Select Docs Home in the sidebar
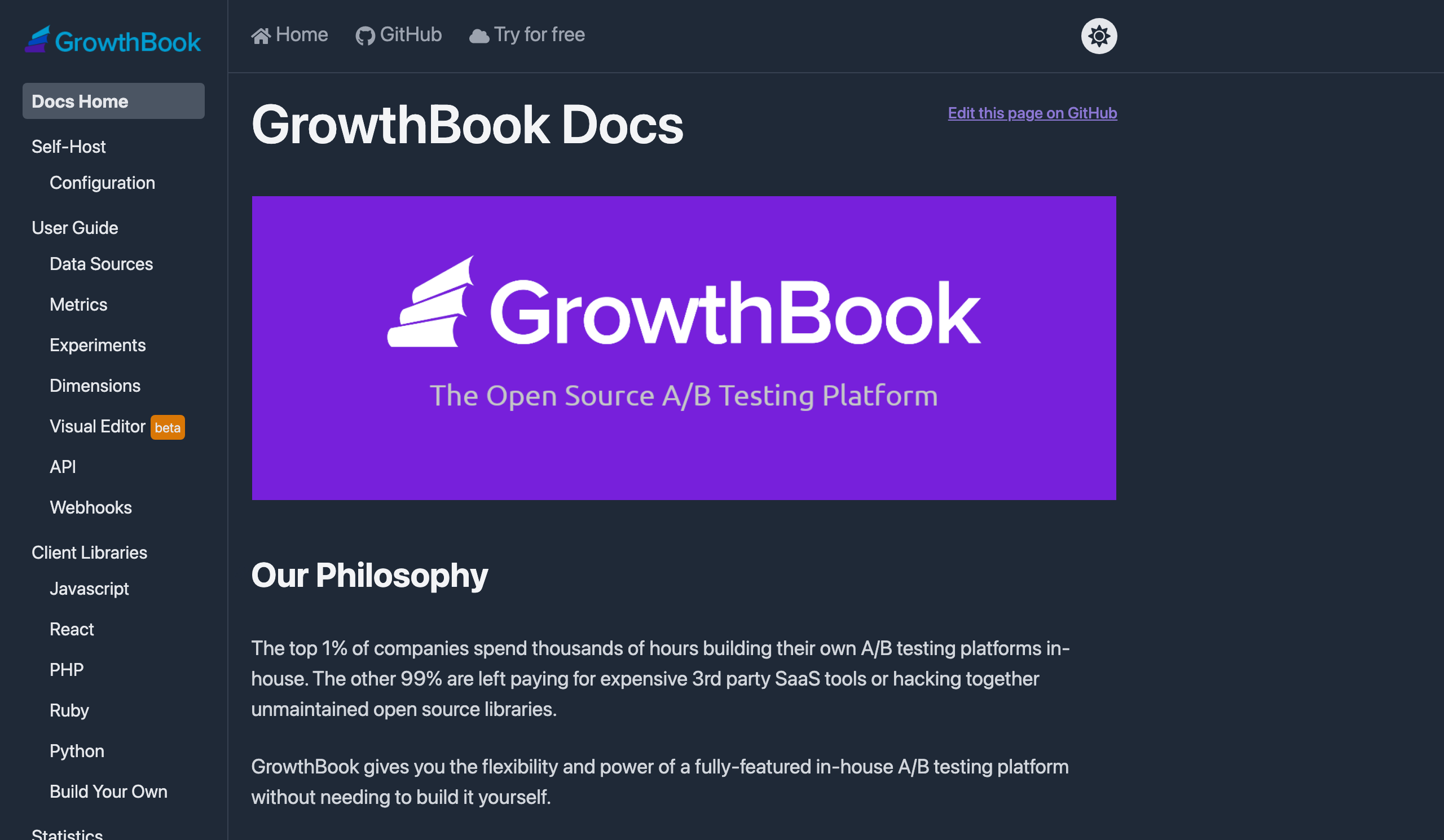 113,101
